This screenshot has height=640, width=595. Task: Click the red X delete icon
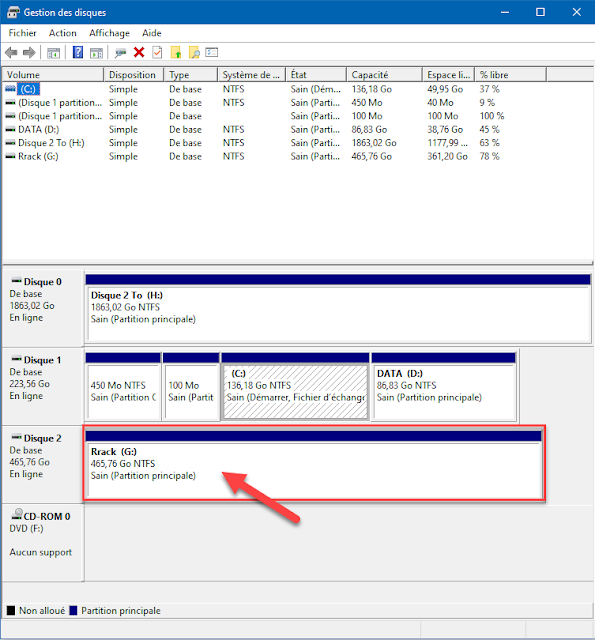tap(139, 52)
